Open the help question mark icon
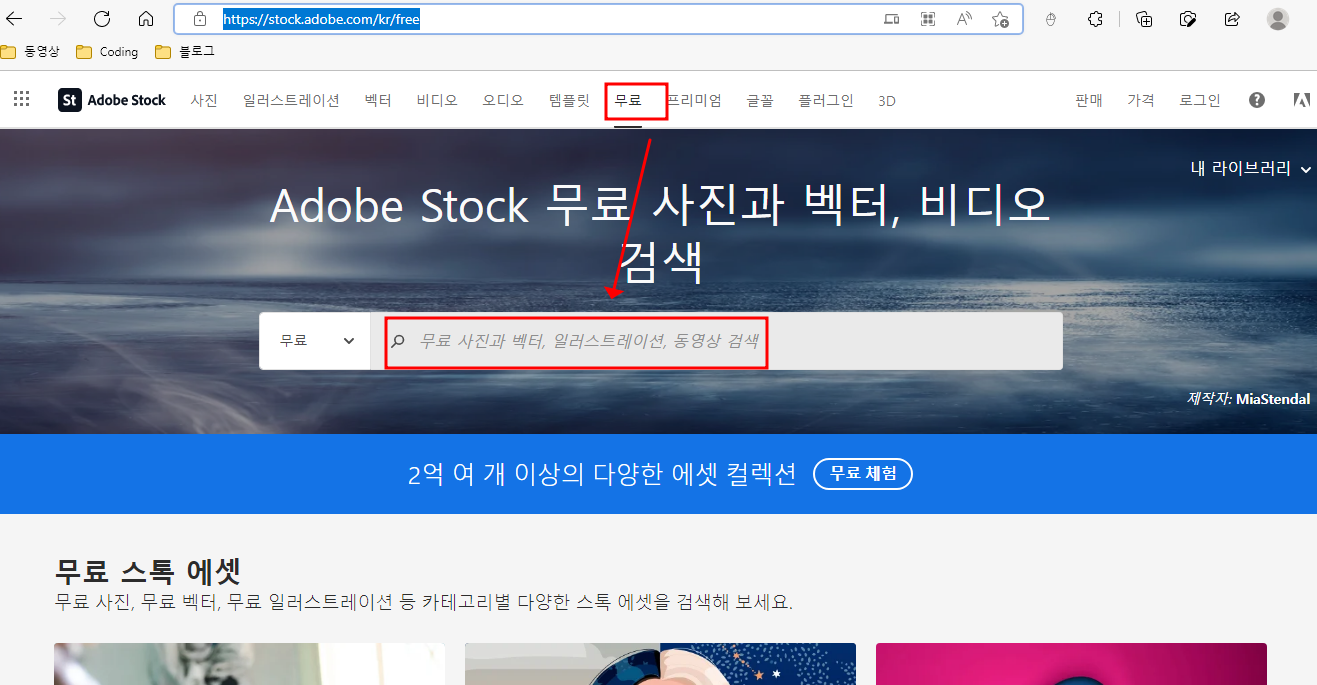The width and height of the screenshot is (1317, 685). 1257,100
